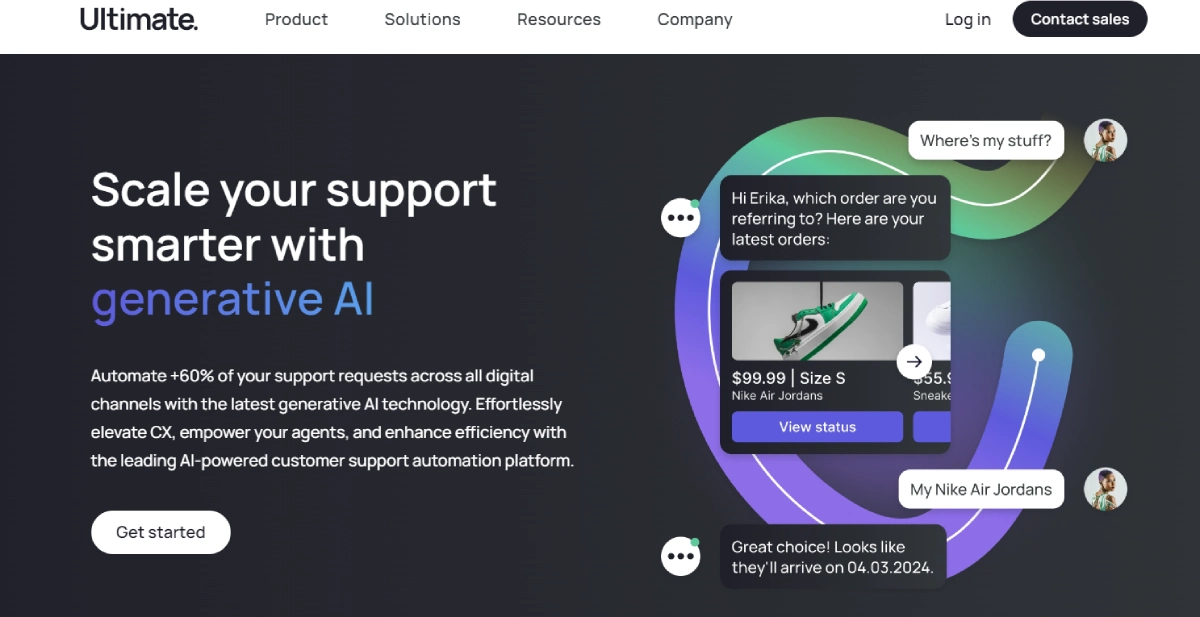
Task: Open the Company menu
Action: [x=695, y=19]
